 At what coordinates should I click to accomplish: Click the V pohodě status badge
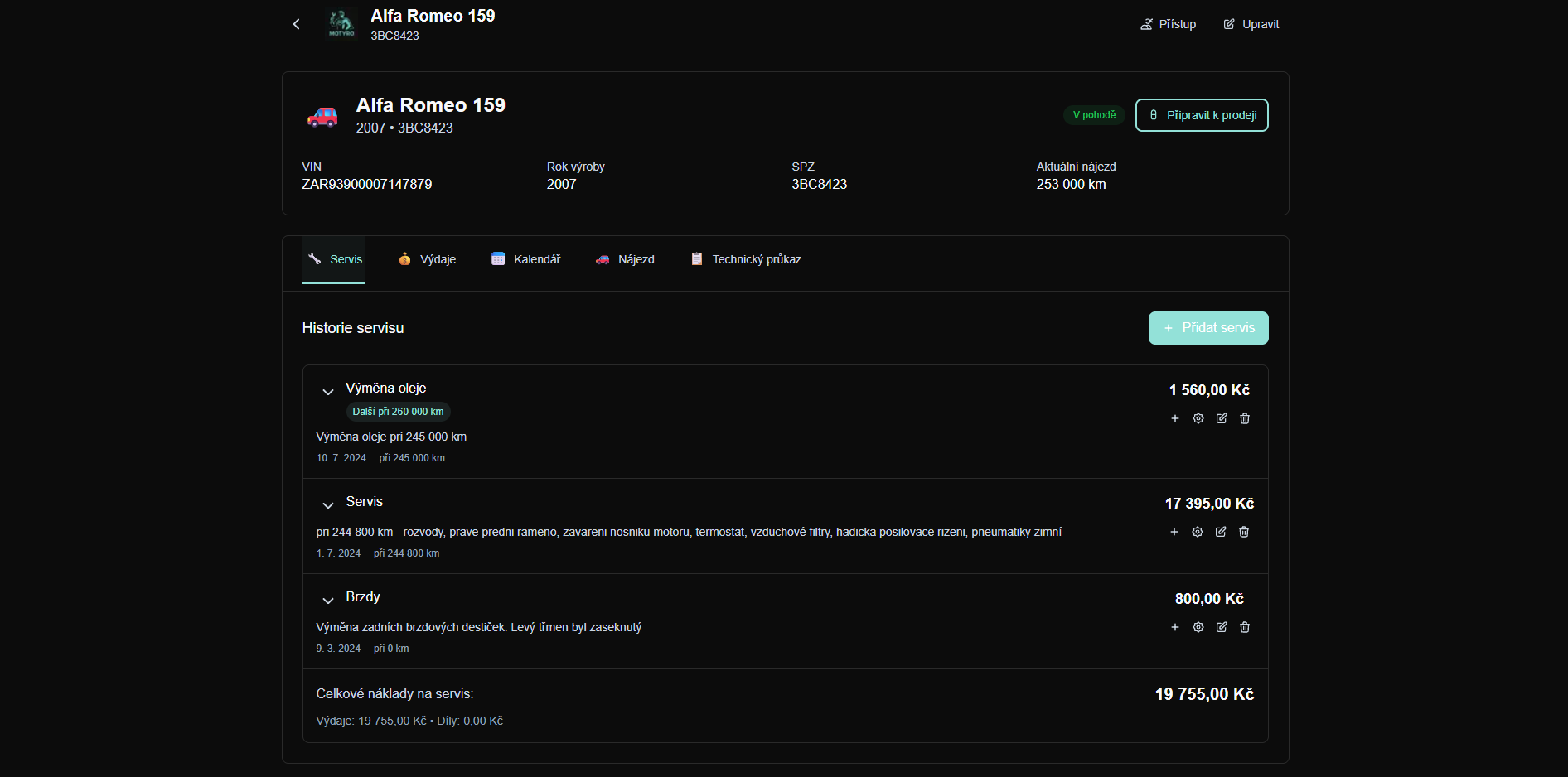1094,115
